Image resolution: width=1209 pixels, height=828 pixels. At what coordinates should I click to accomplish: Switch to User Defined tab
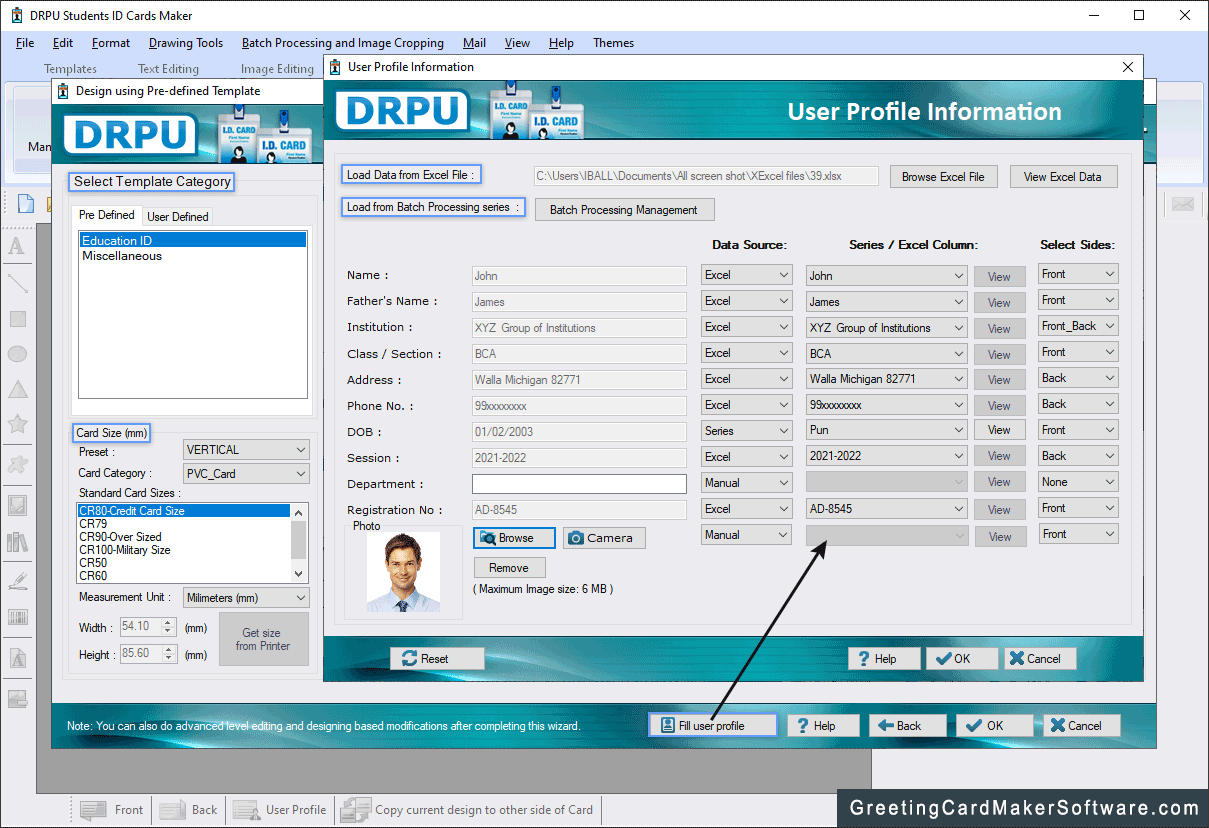(178, 216)
